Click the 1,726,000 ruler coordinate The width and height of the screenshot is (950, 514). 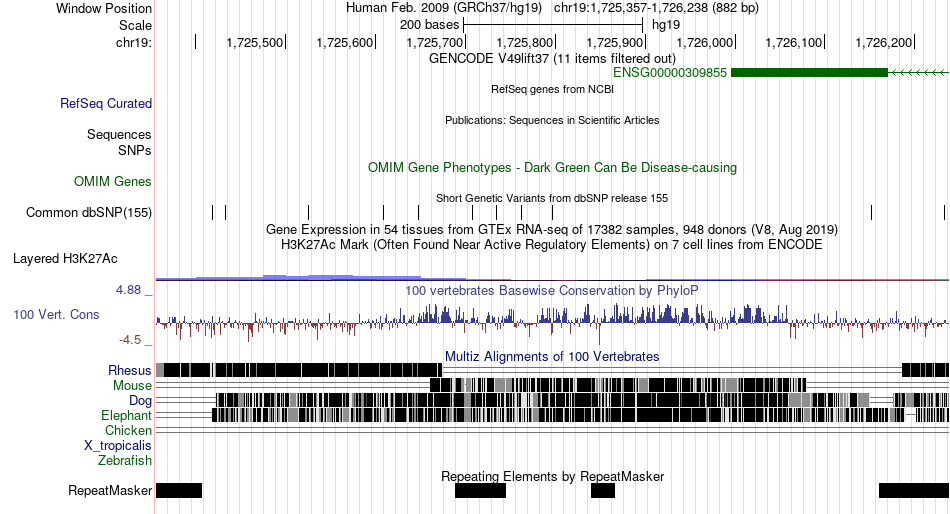705,42
